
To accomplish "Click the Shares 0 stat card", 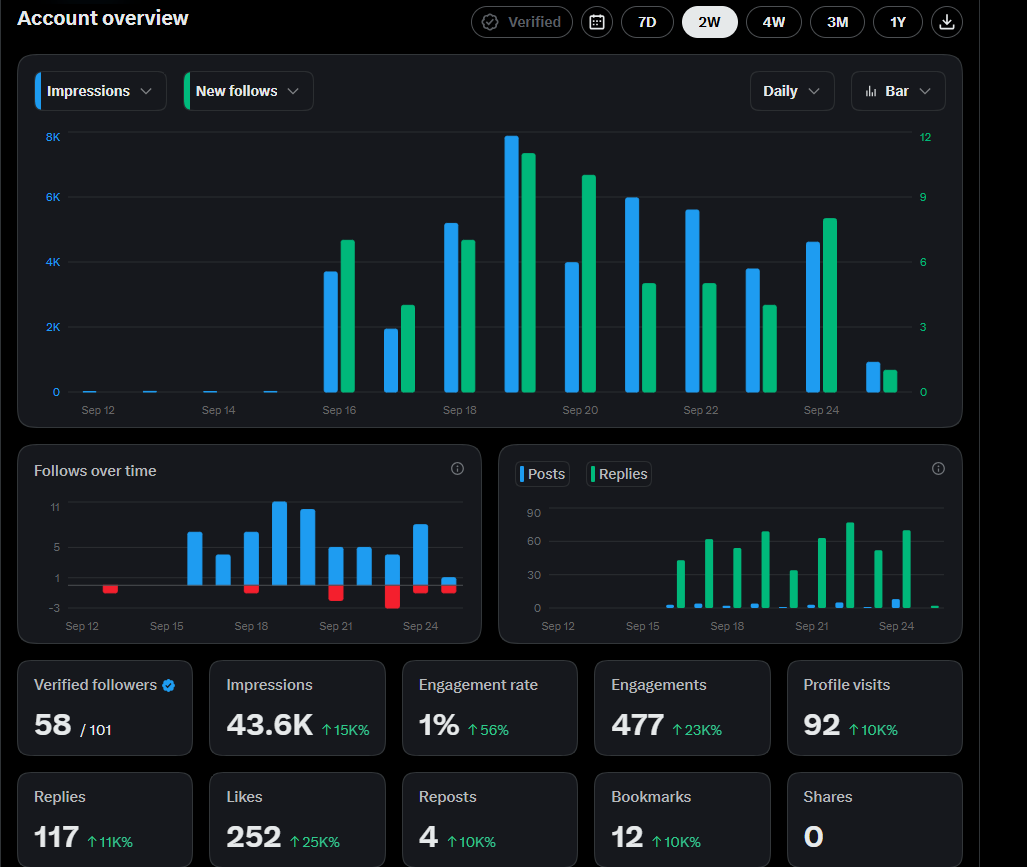I will pyautogui.click(x=874, y=820).
